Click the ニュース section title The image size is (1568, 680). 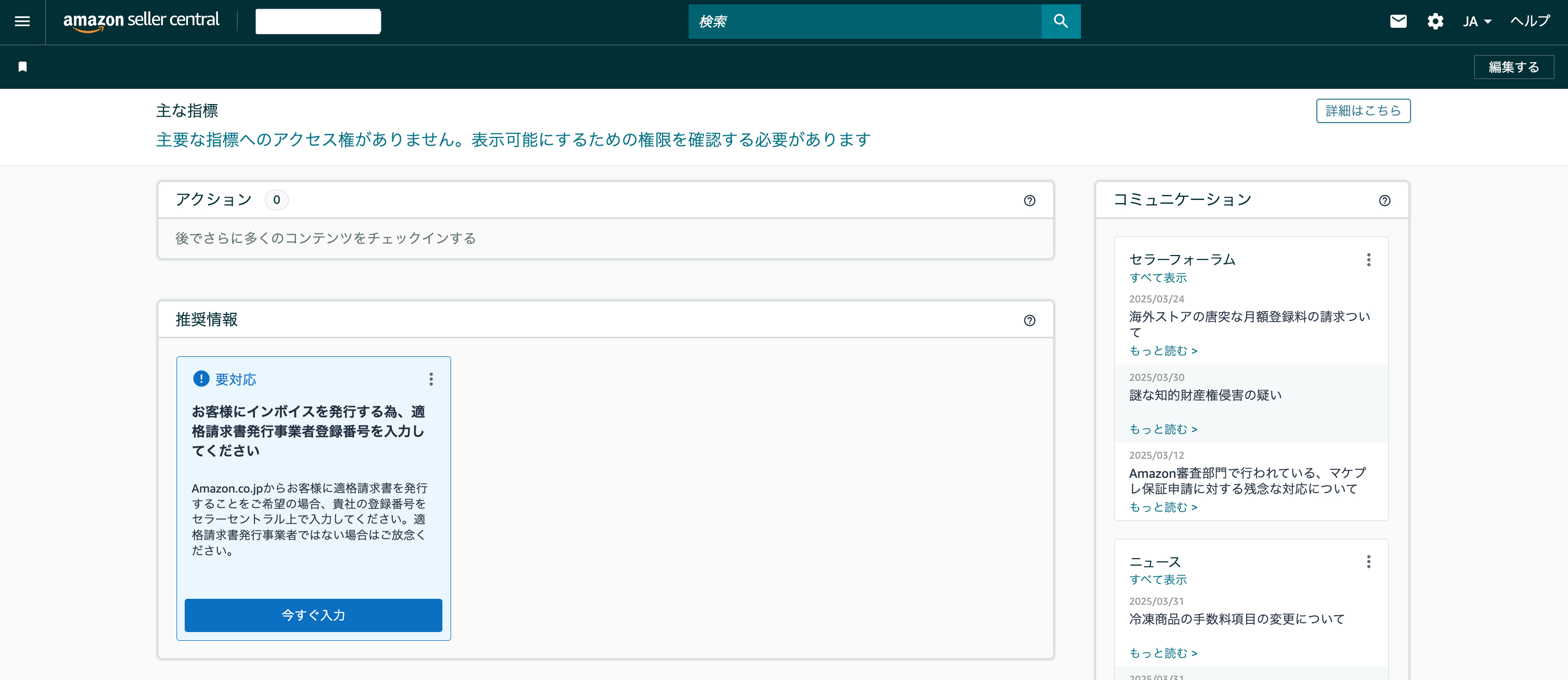click(1154, 562)
